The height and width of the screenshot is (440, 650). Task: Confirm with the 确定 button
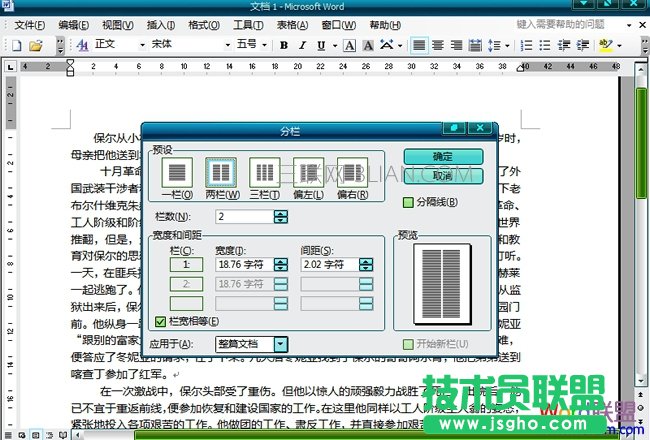pos(443,157)
